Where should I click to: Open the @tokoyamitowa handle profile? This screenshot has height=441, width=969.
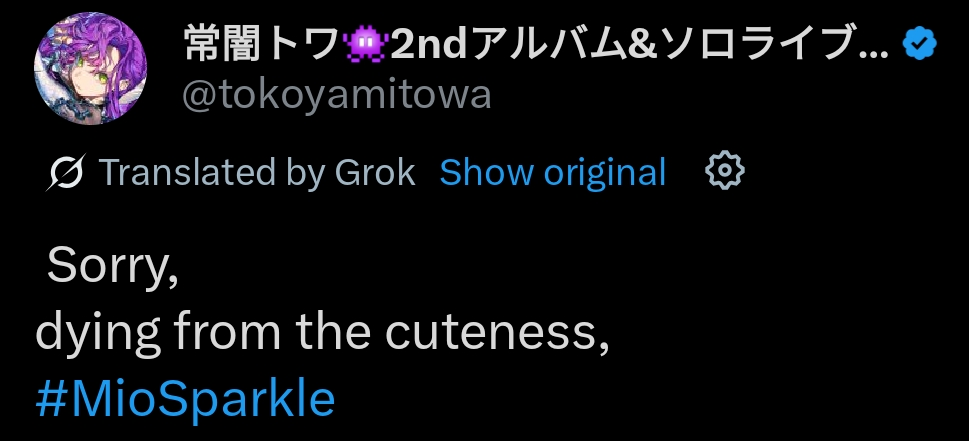pyautogui.click(x=337, y=94)
